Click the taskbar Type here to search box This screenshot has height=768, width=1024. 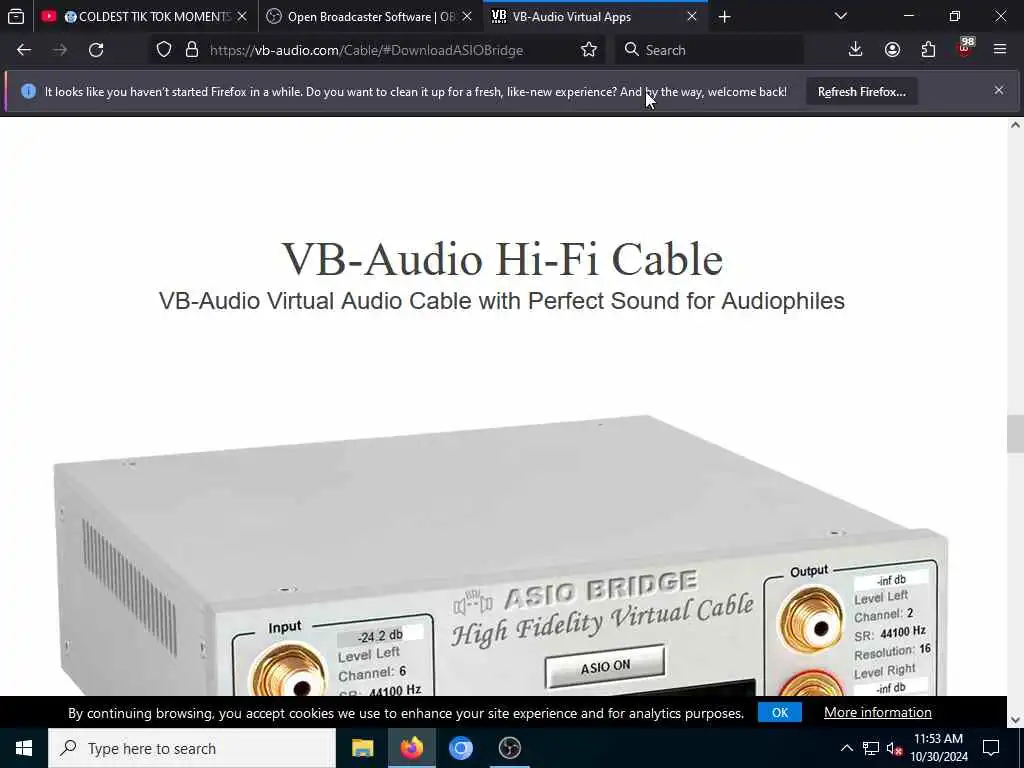point(192,748)
